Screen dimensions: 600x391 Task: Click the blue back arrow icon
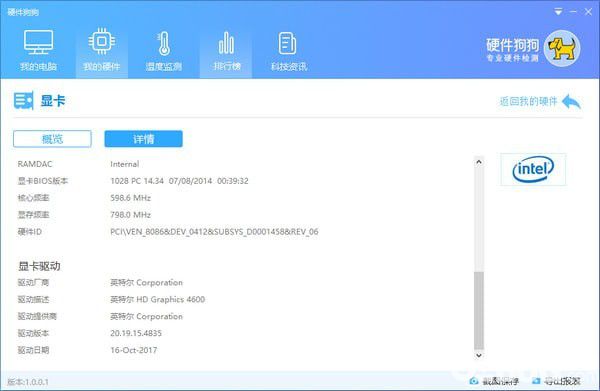[x=572, y=101]
